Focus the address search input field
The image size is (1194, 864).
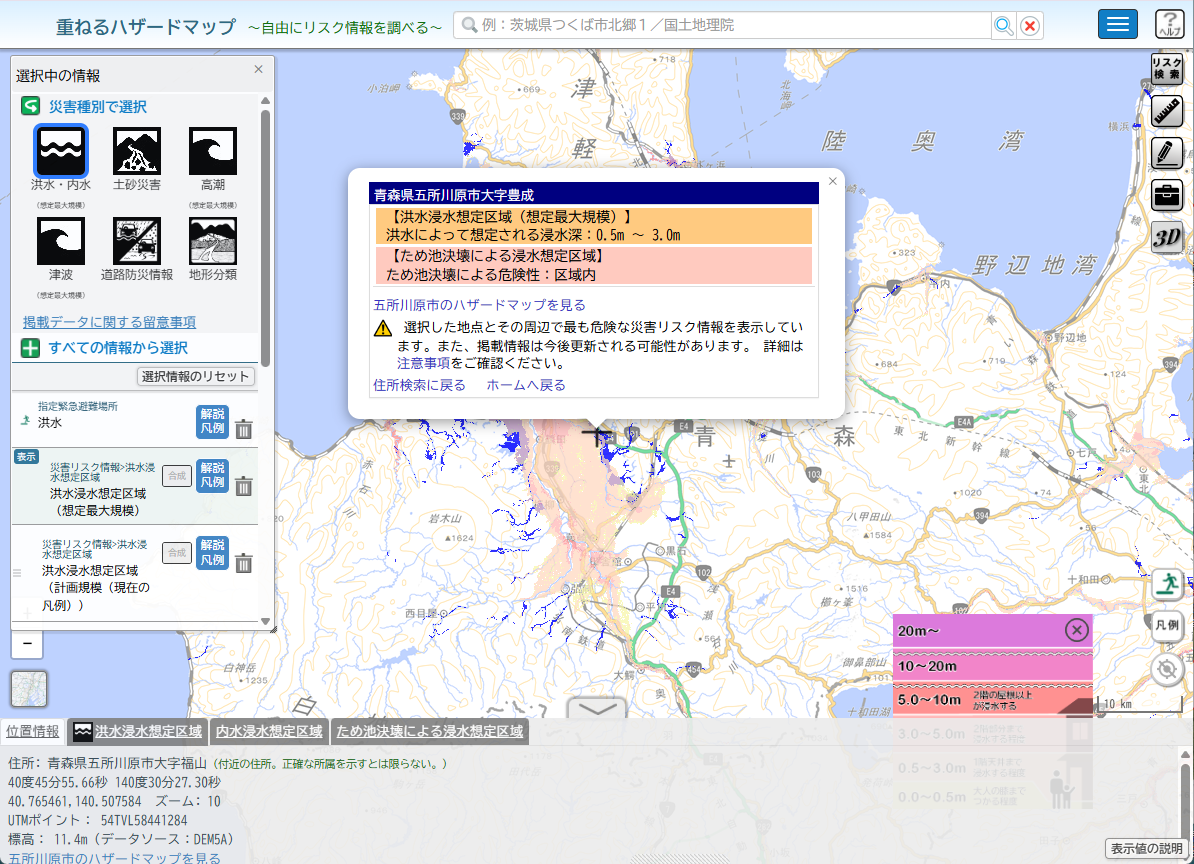pyautogui.click(x=723, y=26)
